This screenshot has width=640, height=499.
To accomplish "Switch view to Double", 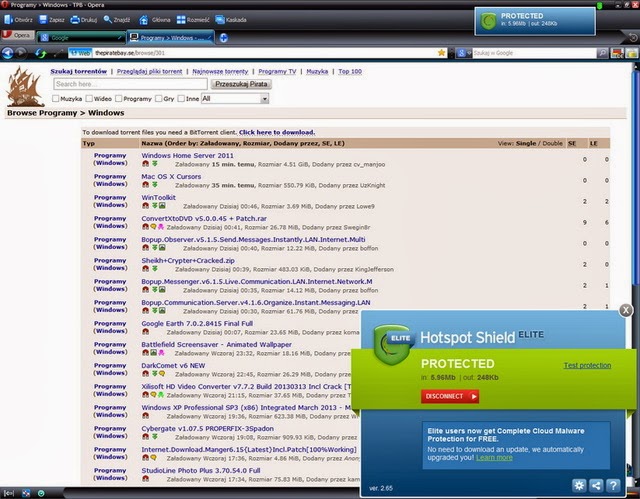I will (552, 143).
